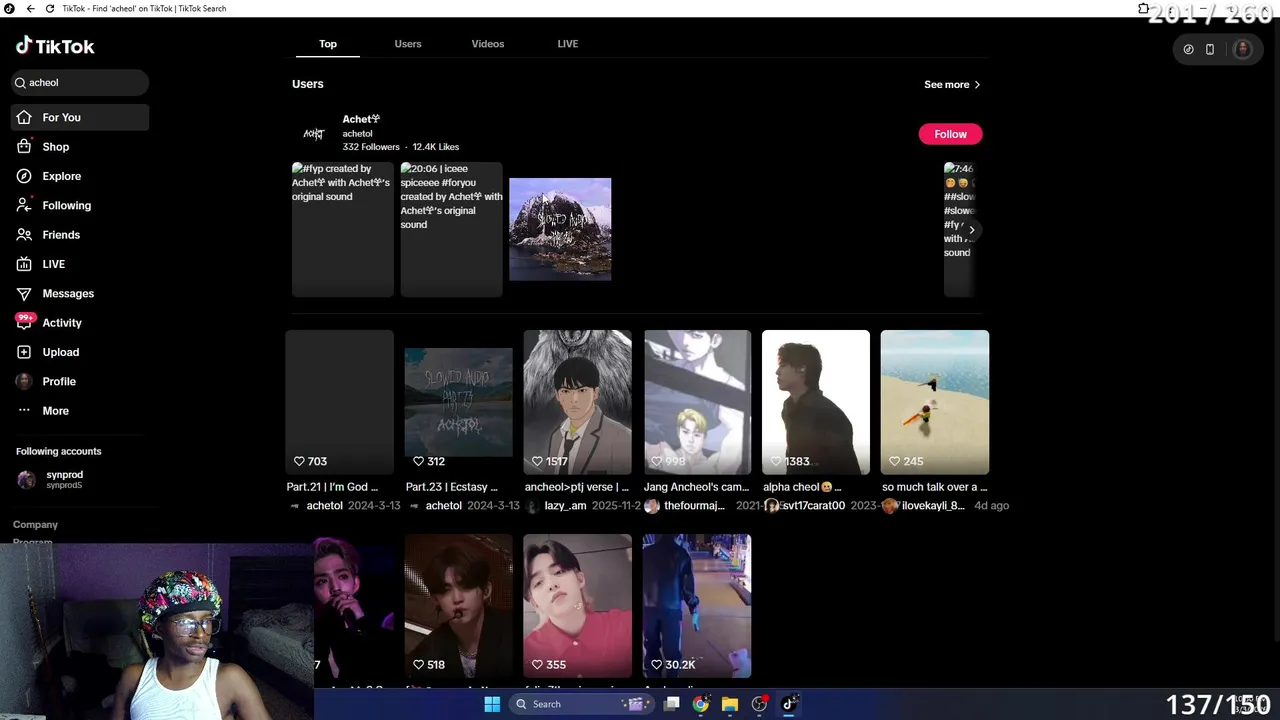Click browser reload icon

[x=50, y=8]
